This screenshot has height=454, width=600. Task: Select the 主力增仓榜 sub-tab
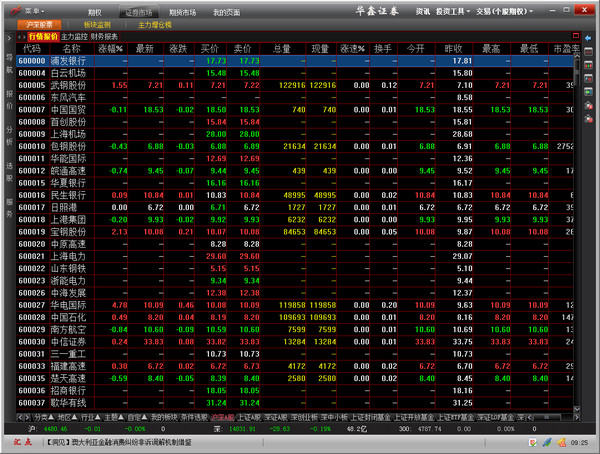[x=155, y=25]
